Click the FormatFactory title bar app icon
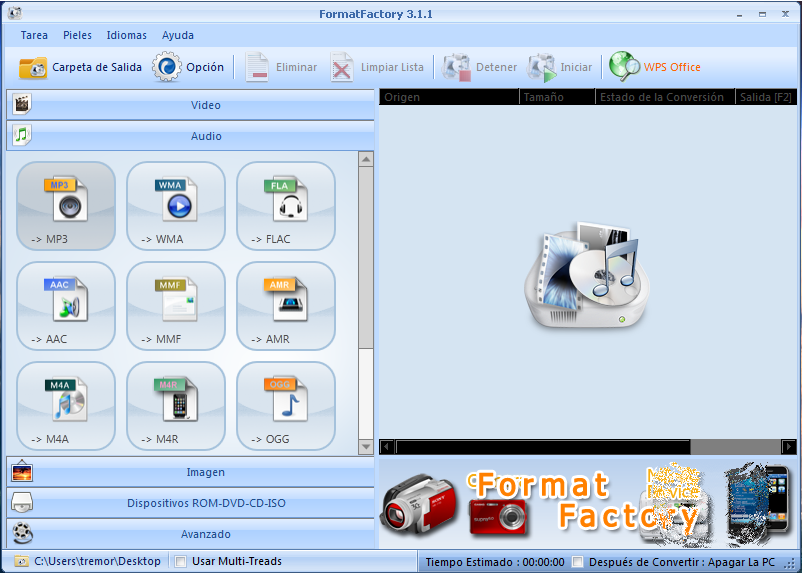The height and width of the screenshot is (573, 802). click(15, 13)
